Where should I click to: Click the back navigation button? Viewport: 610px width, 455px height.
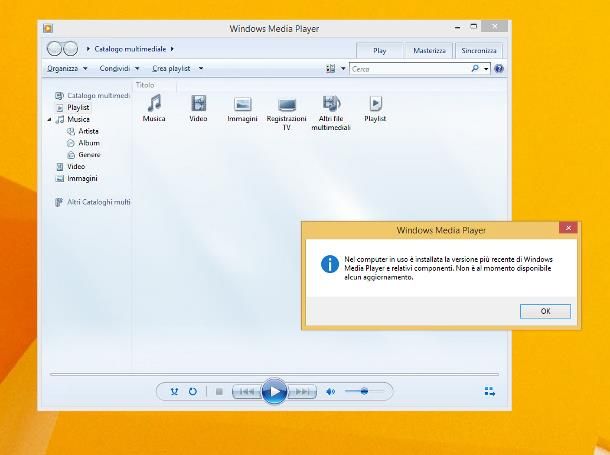point(54,49)
